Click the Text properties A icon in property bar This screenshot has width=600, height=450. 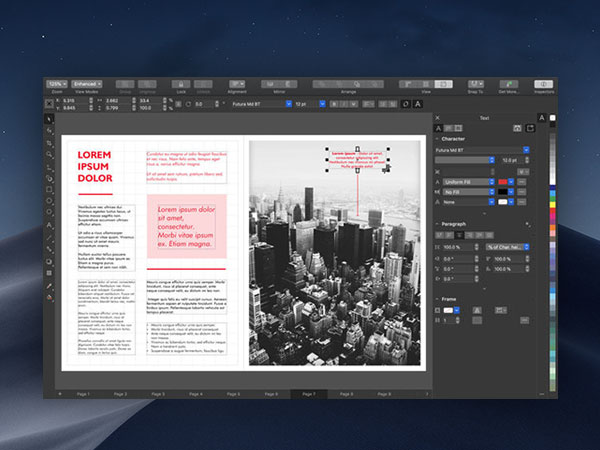418,104
